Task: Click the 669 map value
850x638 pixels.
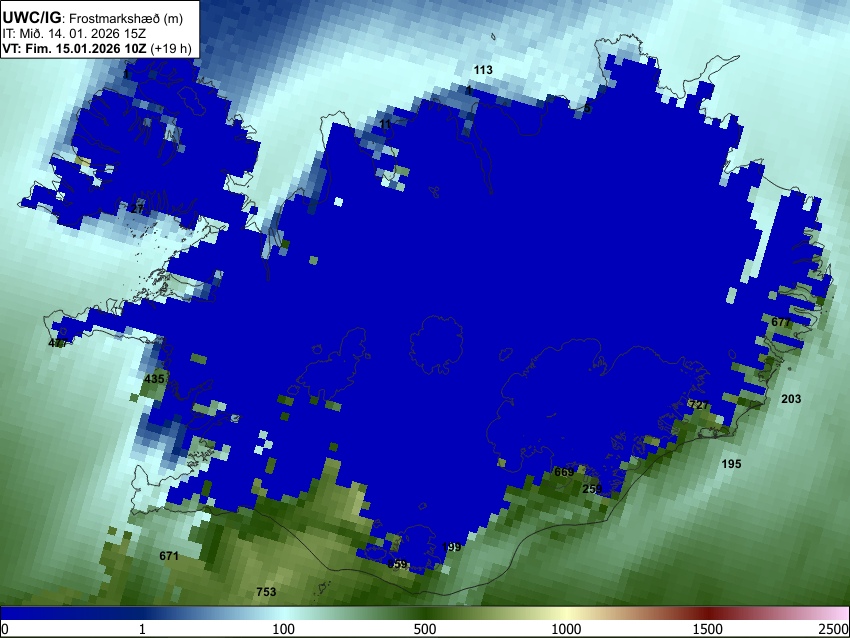Action: pyautogui.click(x=564, y=472)
